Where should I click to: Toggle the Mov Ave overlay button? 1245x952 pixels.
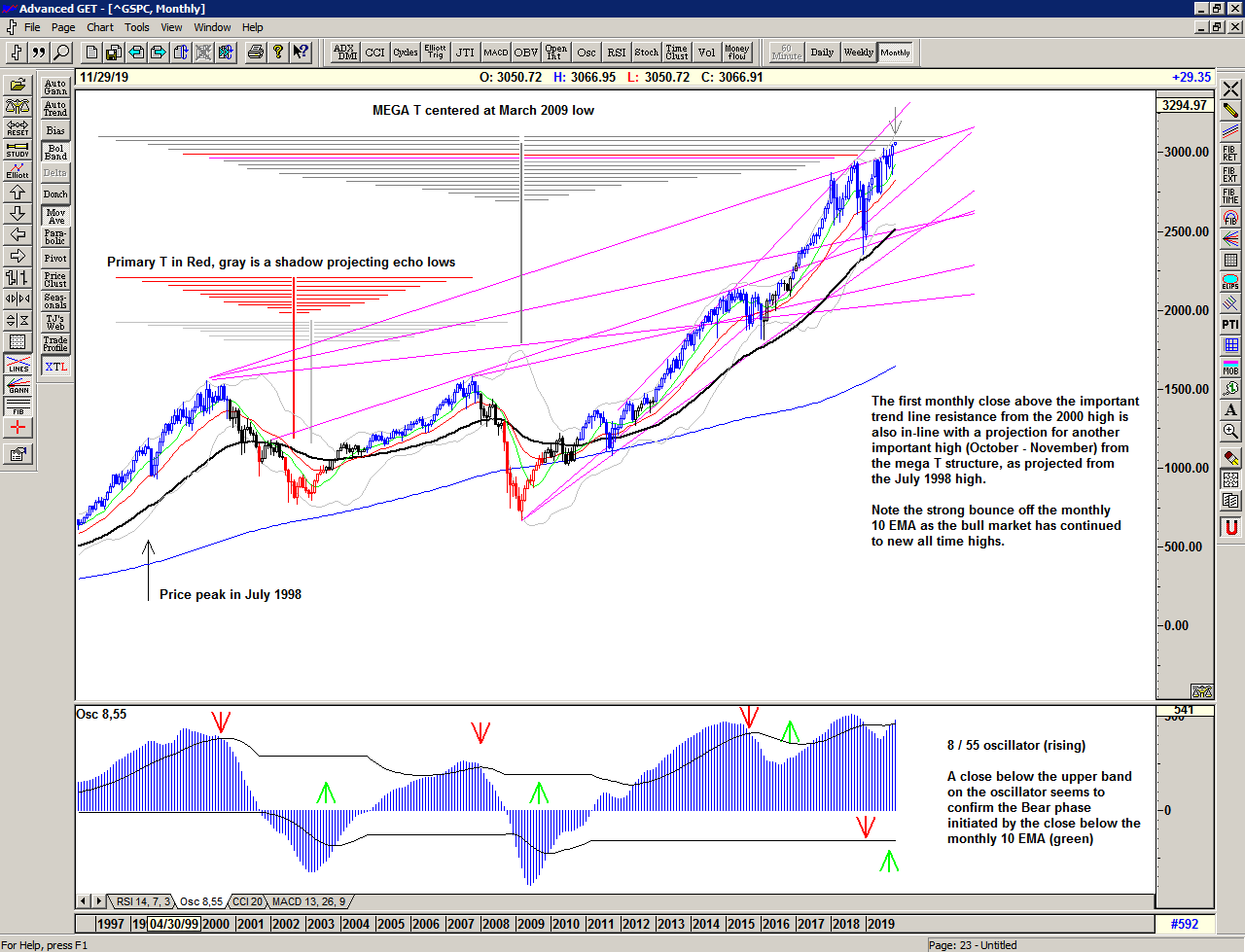[x=55, y=216]
